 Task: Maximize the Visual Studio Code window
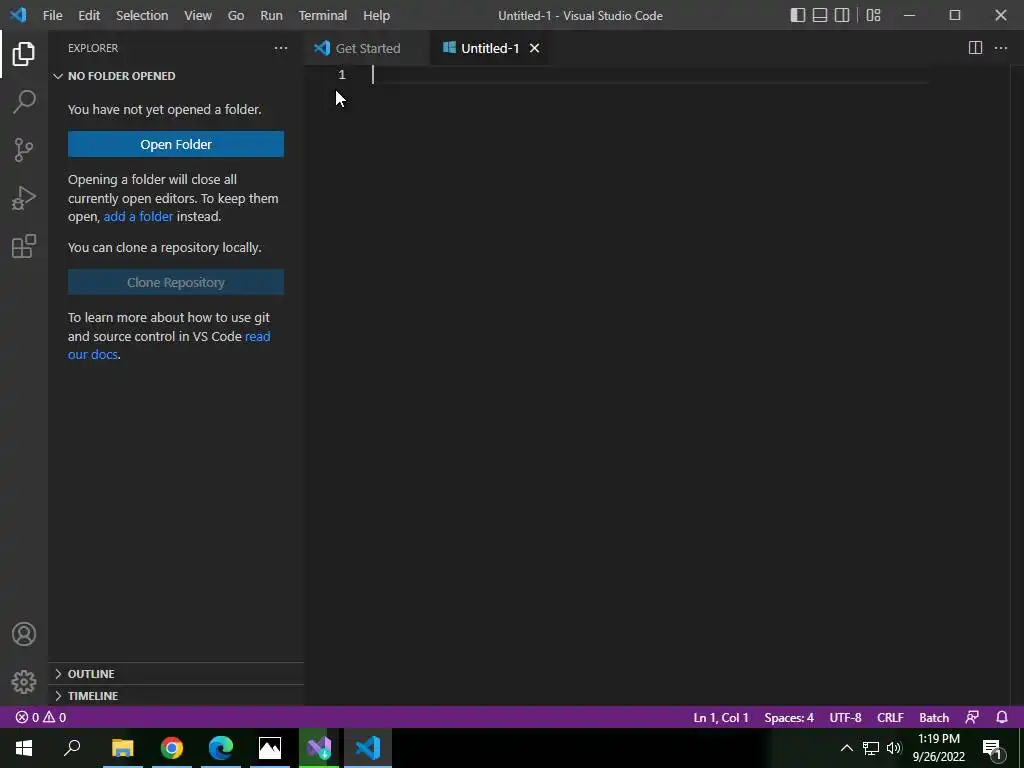tap(955, 15)
